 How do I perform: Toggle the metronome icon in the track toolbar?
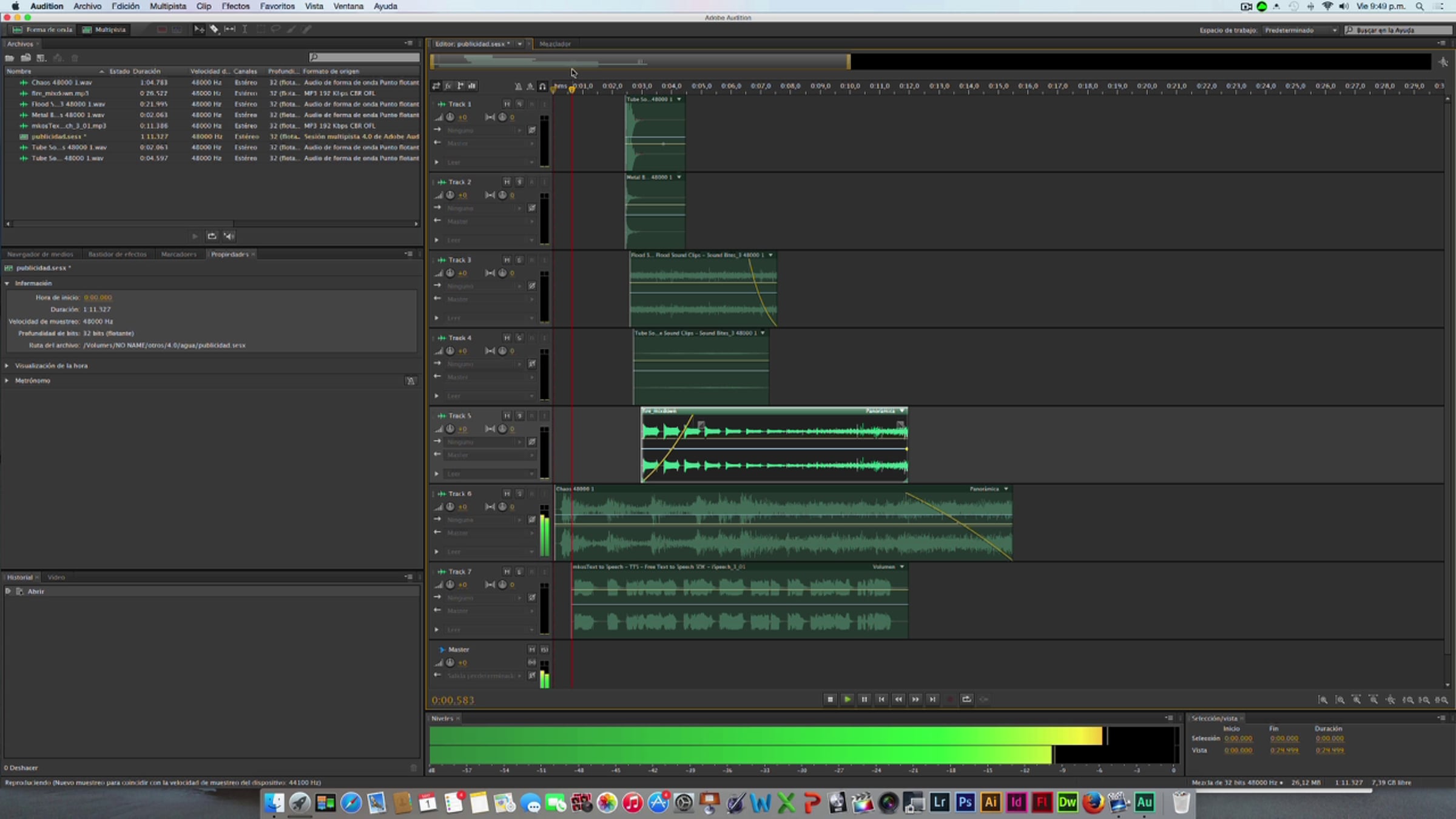[518, 86]
